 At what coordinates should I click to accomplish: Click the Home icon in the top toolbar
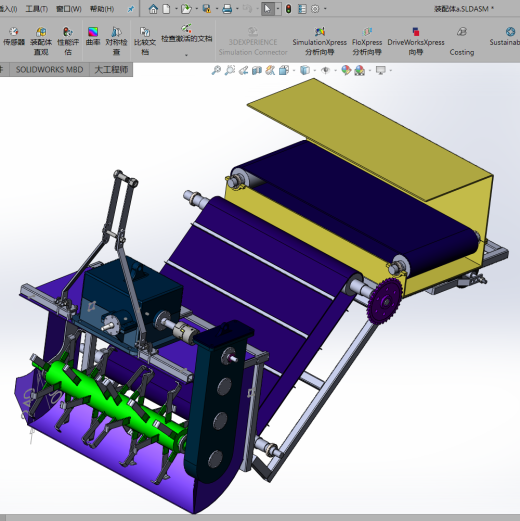[153, 9]
